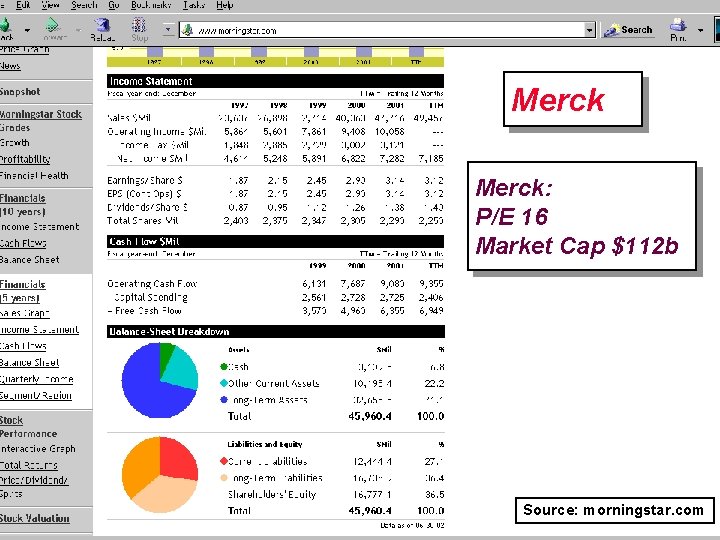
Task: Click the assets pie chart
Action: (160, 380)
